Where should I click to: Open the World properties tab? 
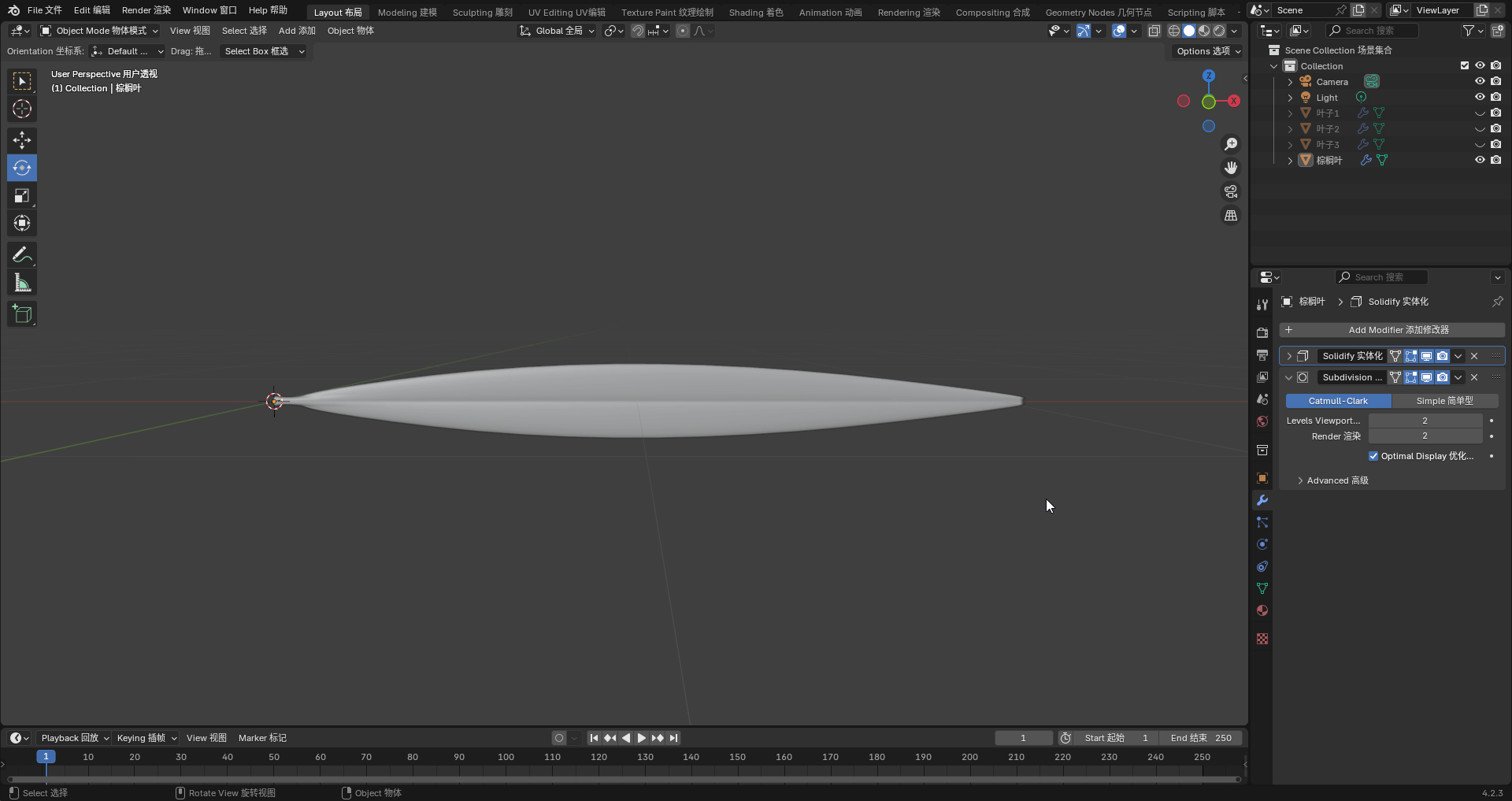click(1262, 421)
